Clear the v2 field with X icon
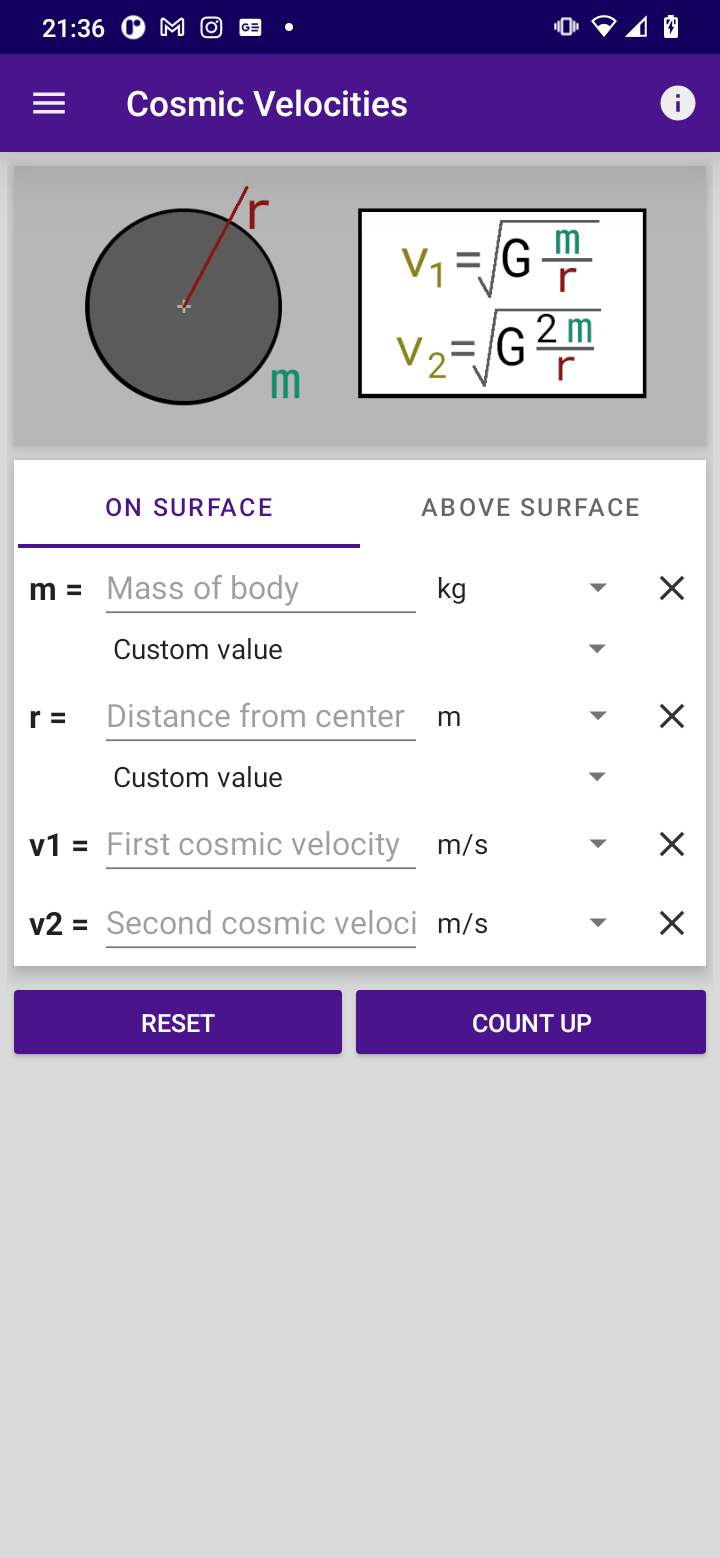The height and width of the screenshot is (1558, 720). 672,923
